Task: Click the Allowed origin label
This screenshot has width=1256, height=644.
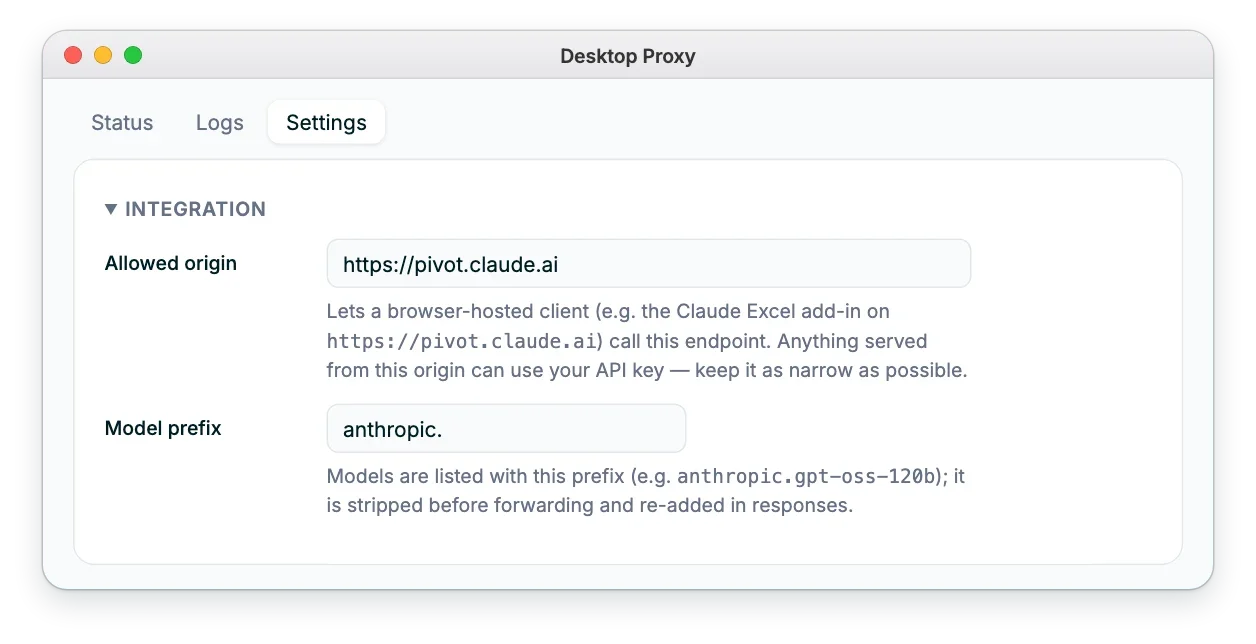Action: click(171, 264)
